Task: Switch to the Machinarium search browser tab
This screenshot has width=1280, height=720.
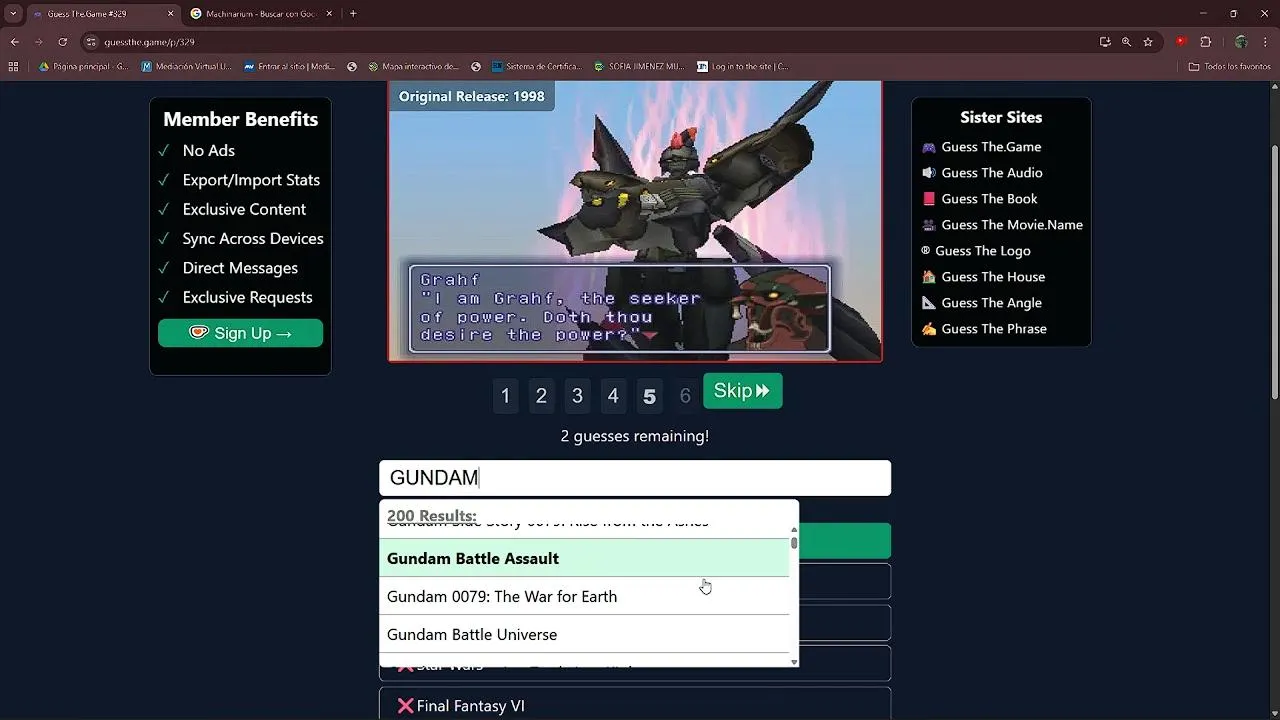Action: click(x=261, y=14)
